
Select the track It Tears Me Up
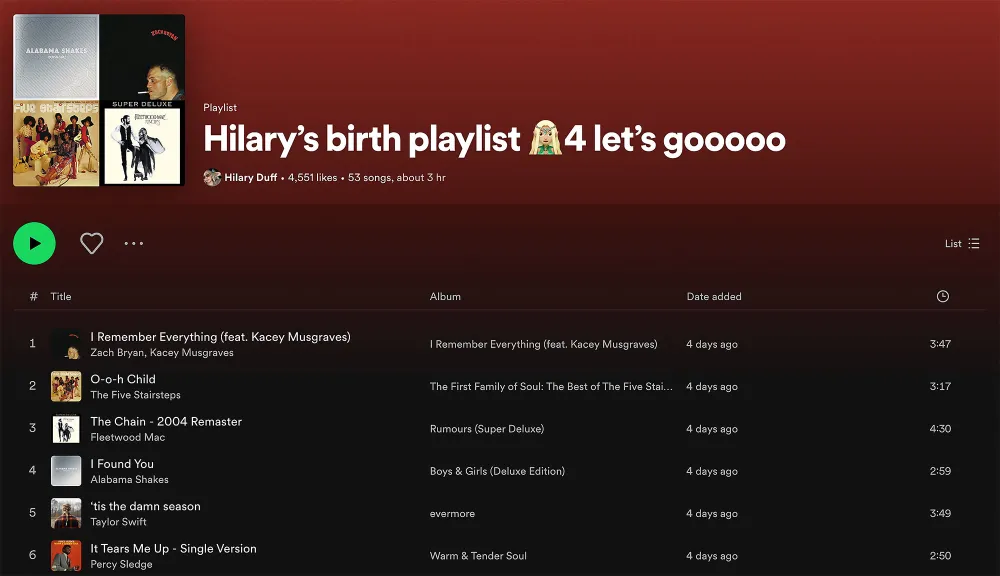coord(172,548)
